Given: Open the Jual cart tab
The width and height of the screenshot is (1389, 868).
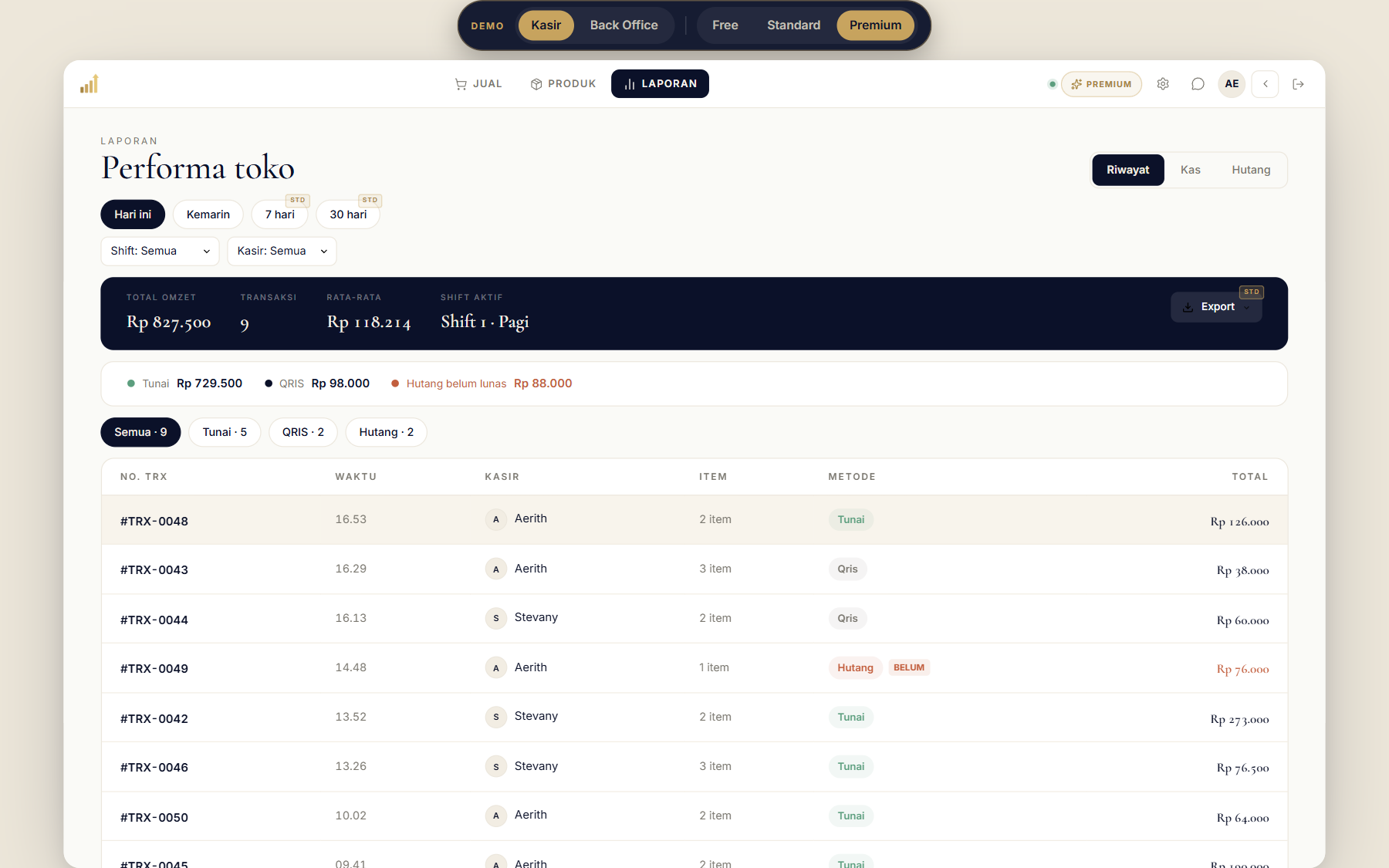Looking at the screenshot, I should (478, 84).
